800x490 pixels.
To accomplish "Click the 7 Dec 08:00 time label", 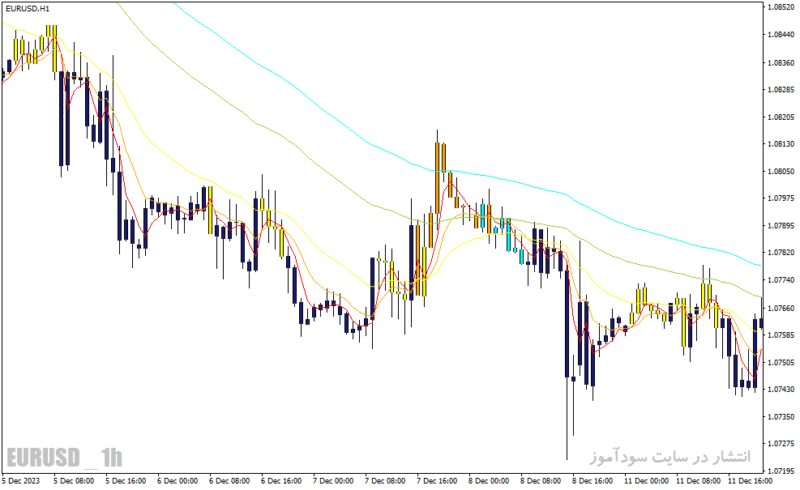I will (385, 481).
